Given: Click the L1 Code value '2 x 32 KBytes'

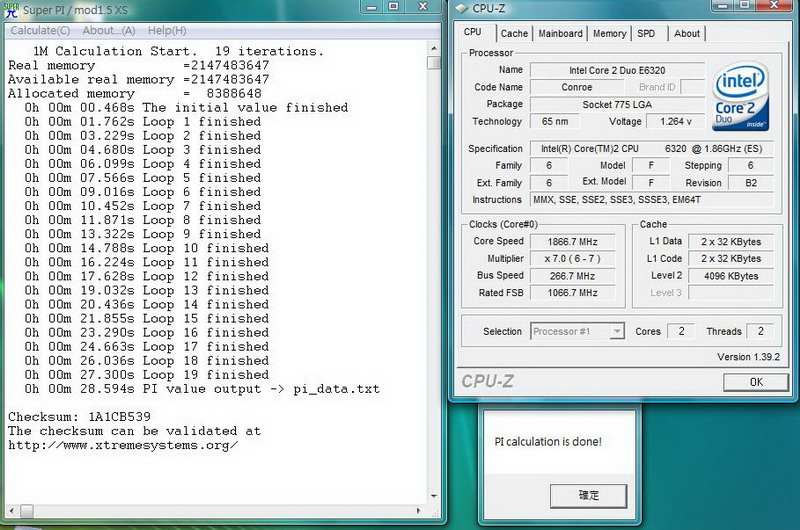Looking at the screenshot, I should pos(731,259).
